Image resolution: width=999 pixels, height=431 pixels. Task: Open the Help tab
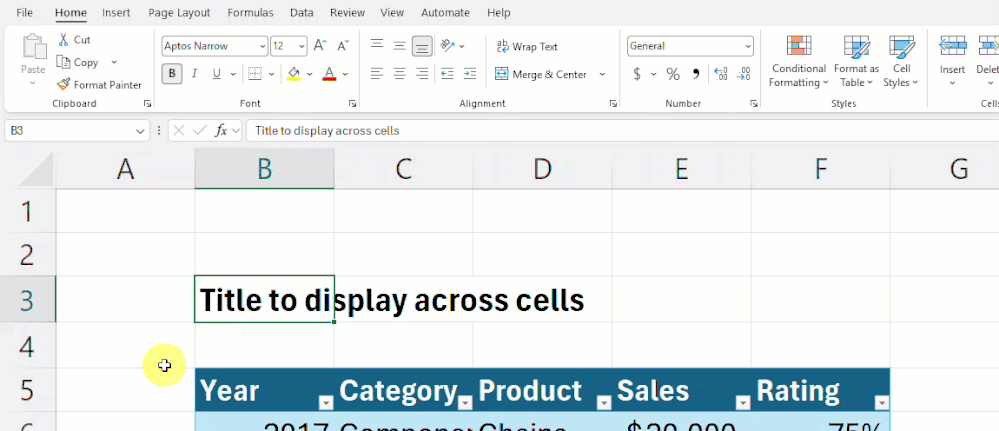click(x=498, y=12)
